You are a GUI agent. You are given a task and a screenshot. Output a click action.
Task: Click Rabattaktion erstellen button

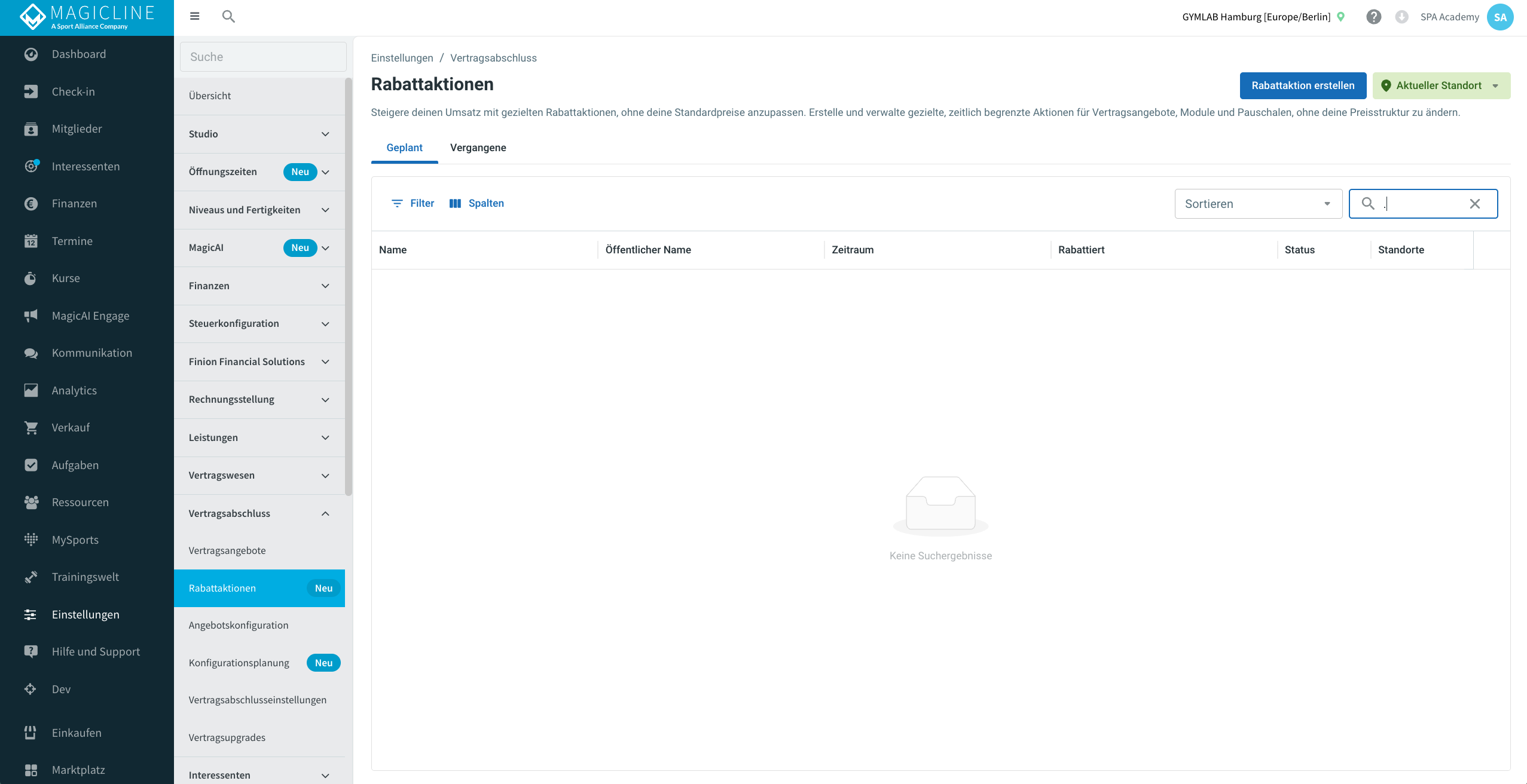coord(1303,85)
